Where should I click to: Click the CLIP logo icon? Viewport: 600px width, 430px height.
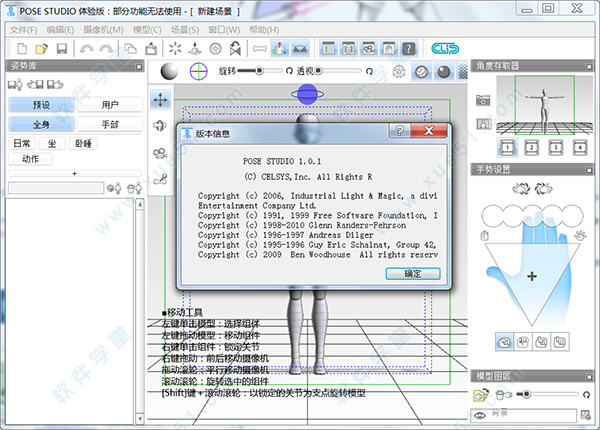coord(445,49)
